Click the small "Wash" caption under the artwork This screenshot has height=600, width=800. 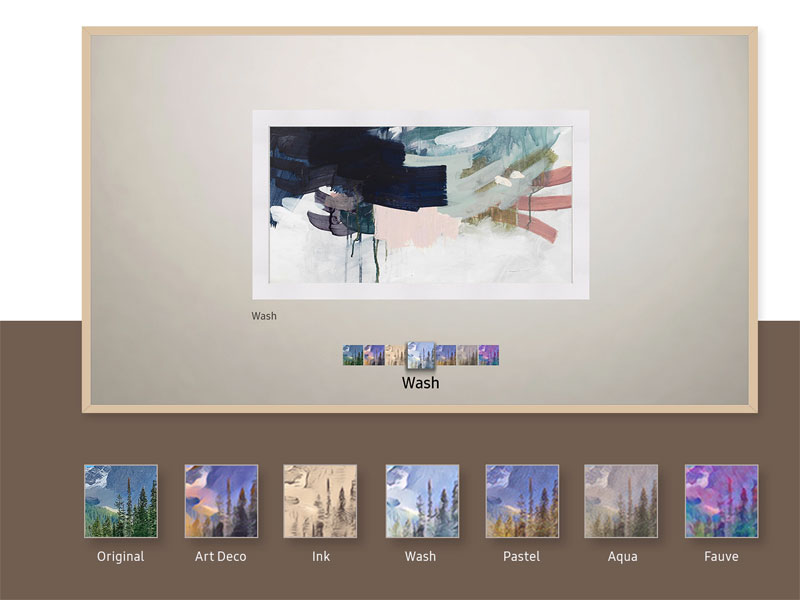(264, 316)
